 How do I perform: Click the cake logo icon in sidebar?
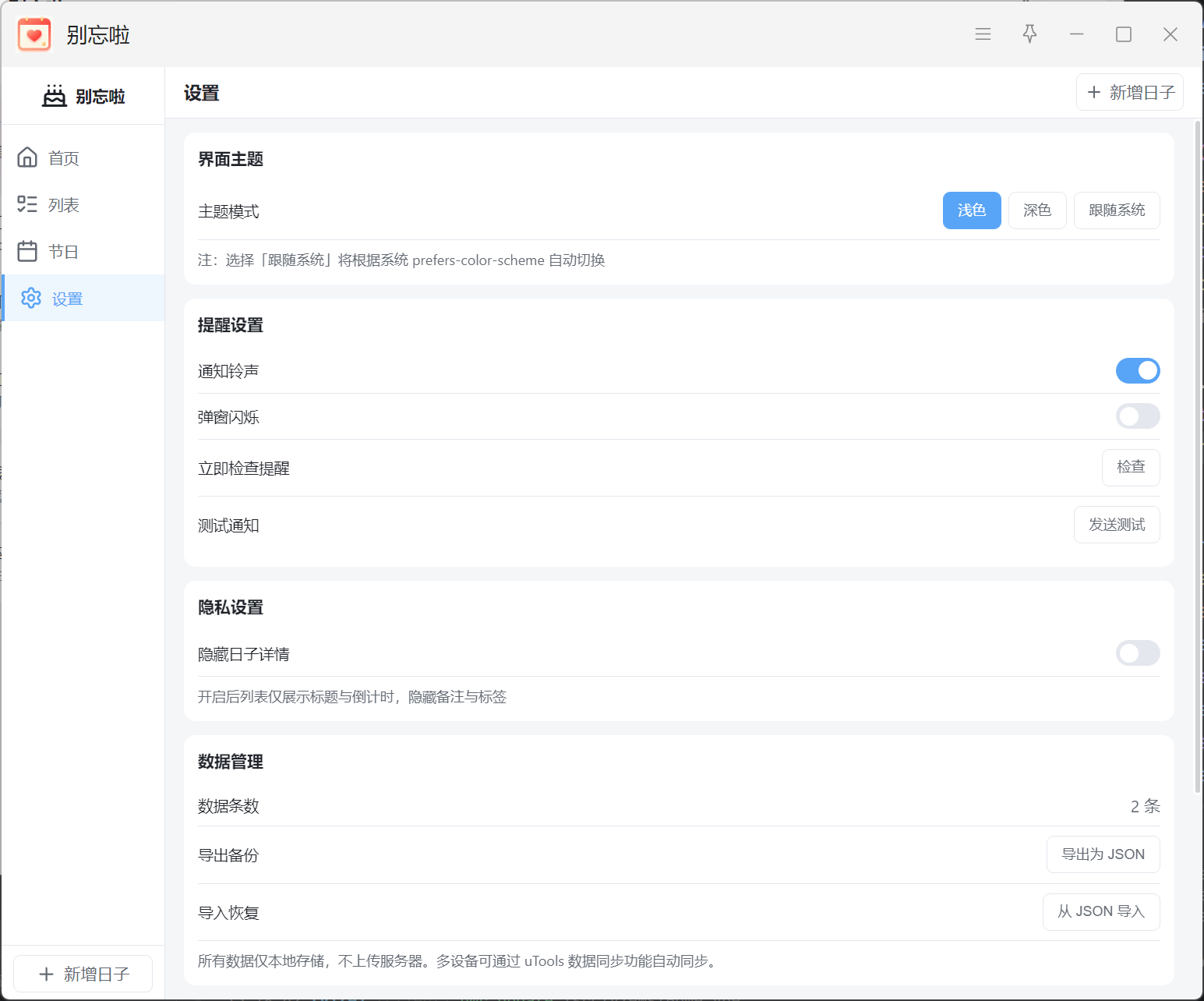55,96
